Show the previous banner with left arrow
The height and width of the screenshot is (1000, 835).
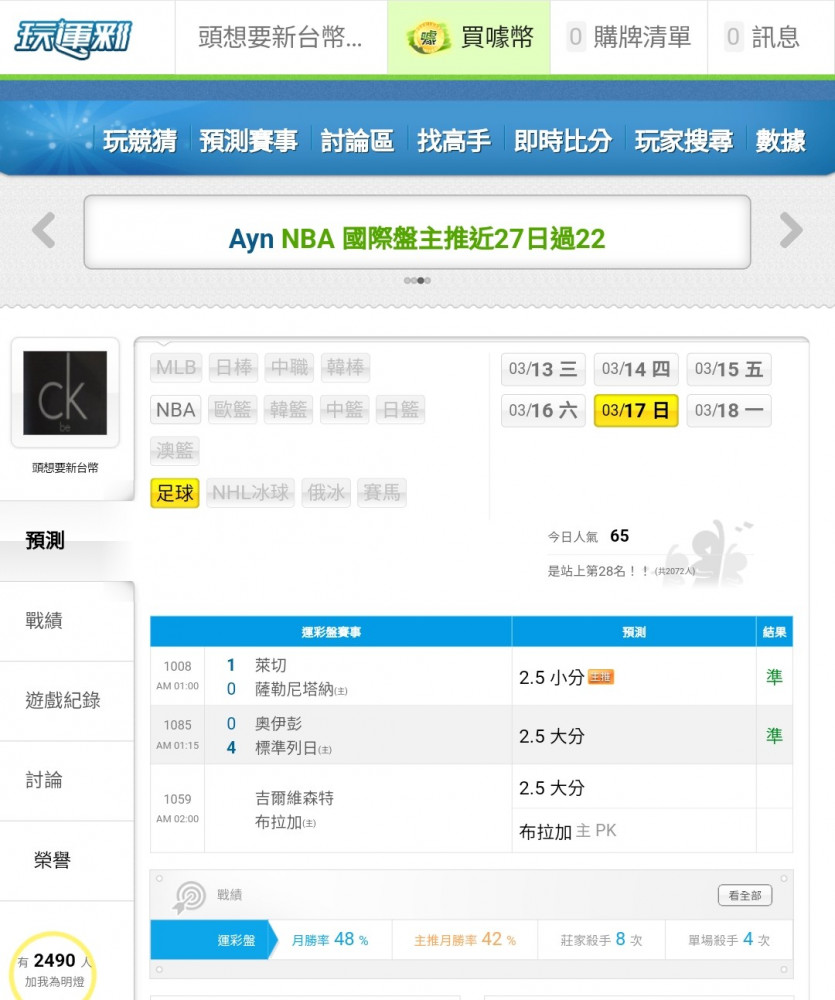(43, 230)
